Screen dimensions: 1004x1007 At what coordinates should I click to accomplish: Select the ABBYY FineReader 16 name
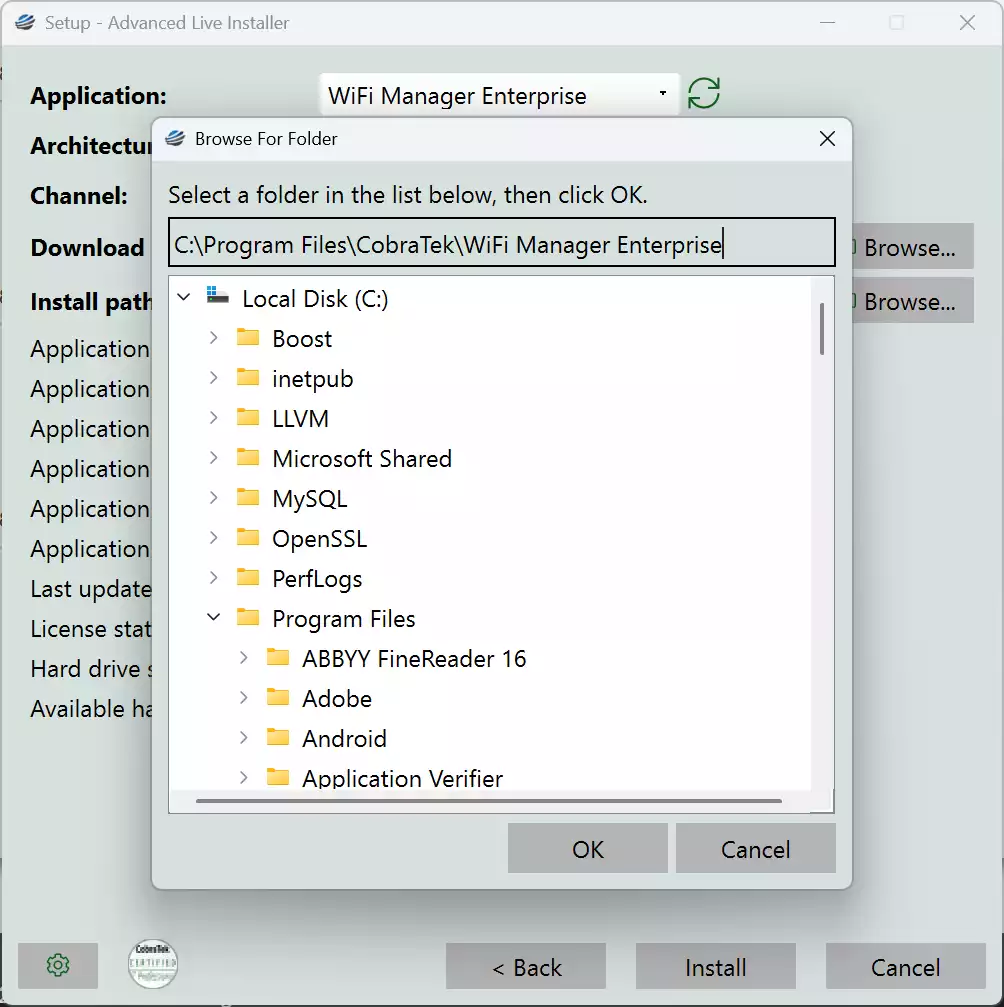pos(414,658)
